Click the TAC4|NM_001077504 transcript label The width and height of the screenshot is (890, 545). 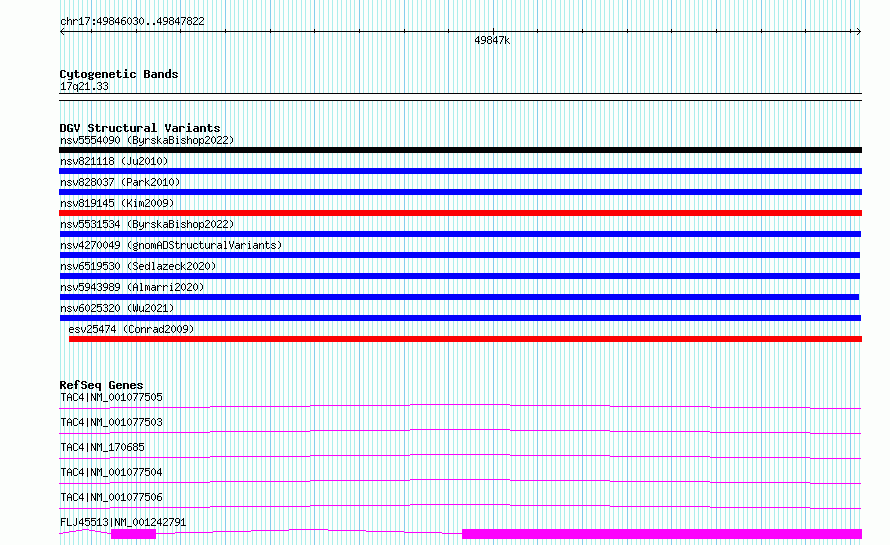[x=111, y=472]
